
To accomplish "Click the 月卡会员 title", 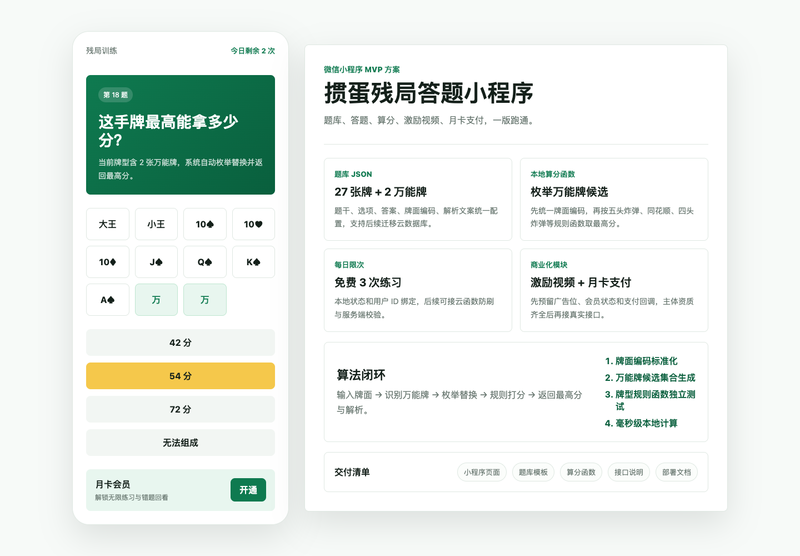I will pyautogui.click(x=112, y=484).
